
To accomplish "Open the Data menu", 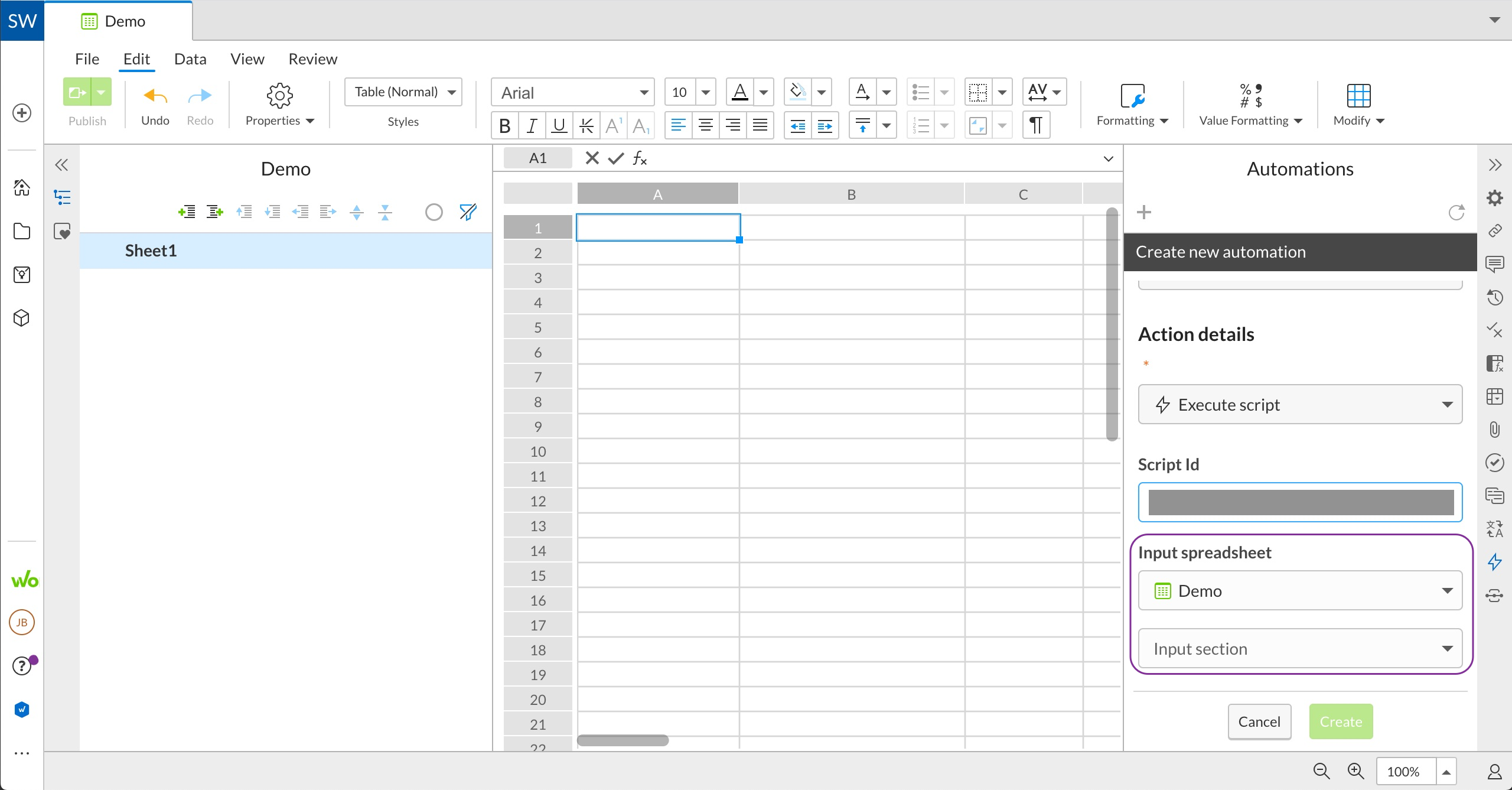I will [x=190, y=58].
